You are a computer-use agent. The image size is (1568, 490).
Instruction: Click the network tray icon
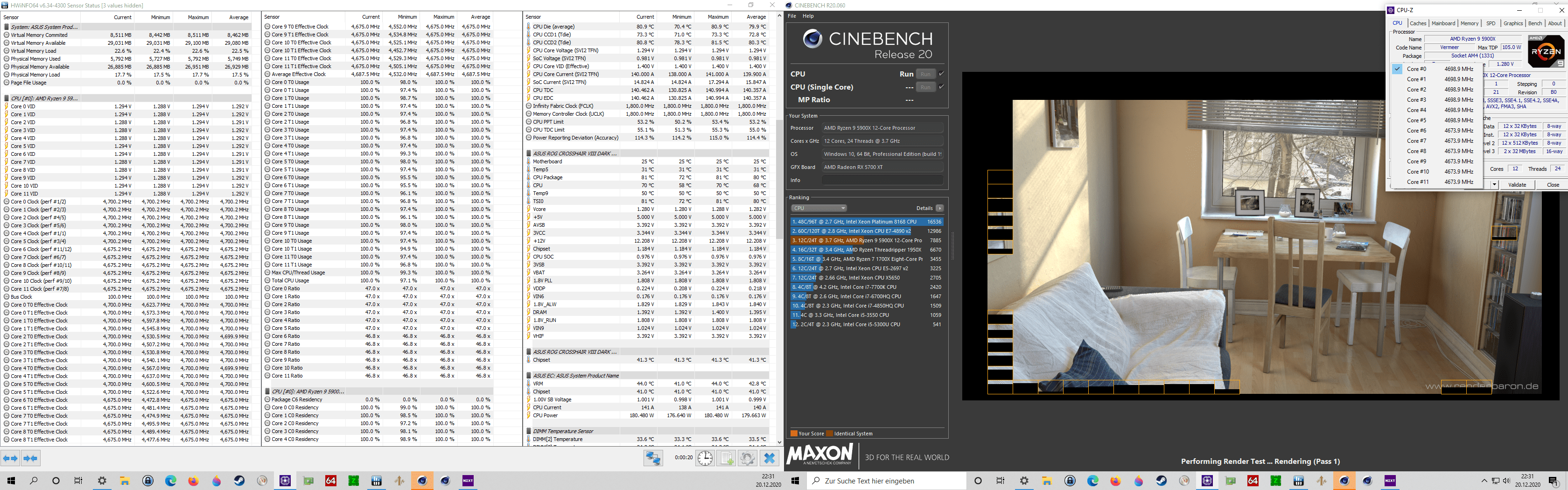(x=1496, y=481)
